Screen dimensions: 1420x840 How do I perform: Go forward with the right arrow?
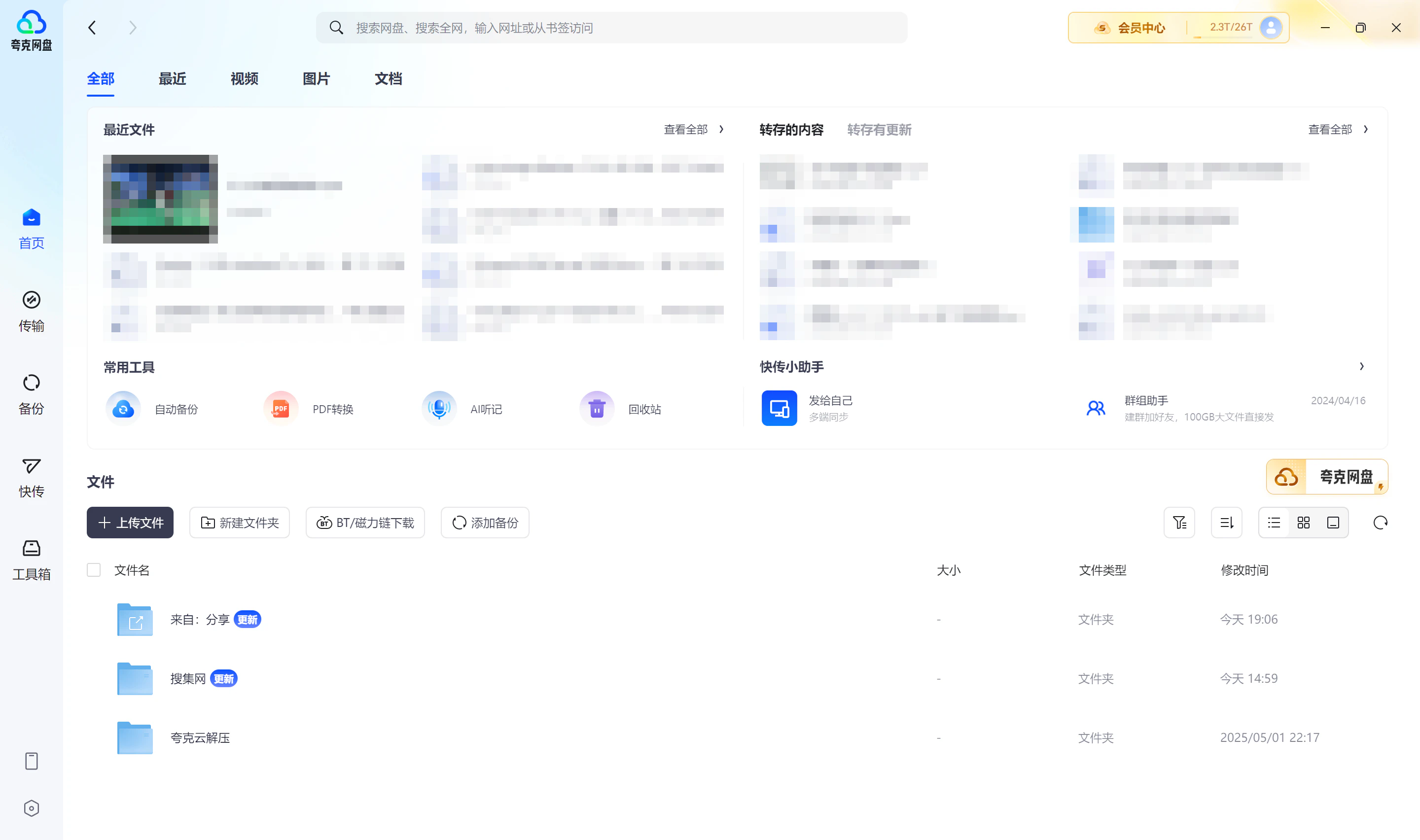click(133, 28)
